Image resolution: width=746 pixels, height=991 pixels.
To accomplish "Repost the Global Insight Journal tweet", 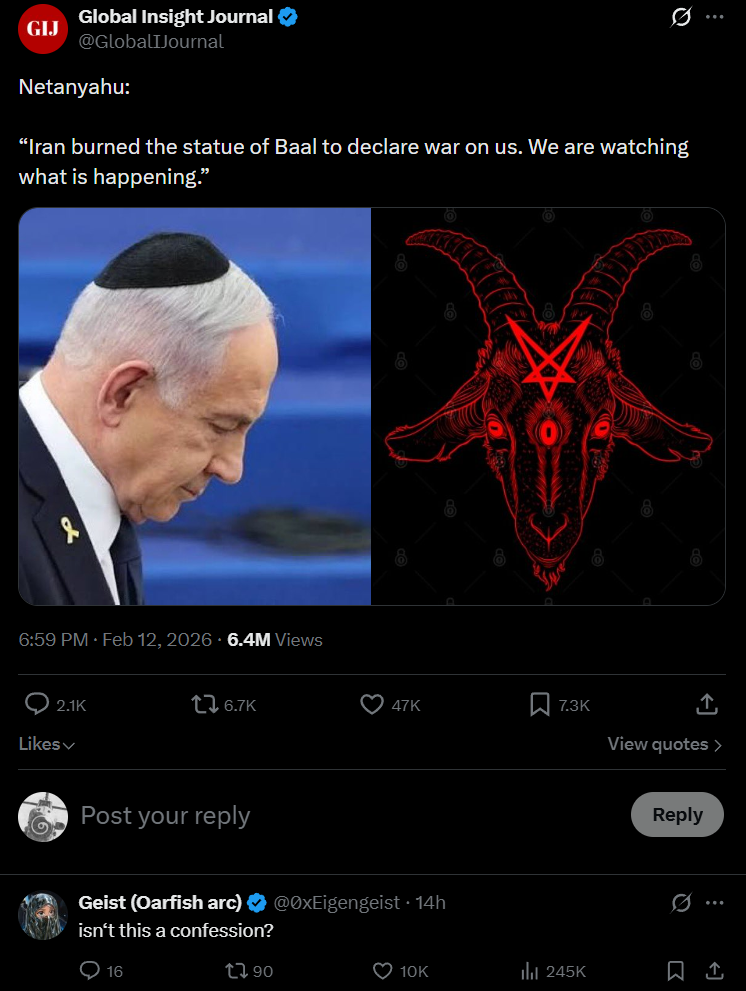I will tap(204, 704).
